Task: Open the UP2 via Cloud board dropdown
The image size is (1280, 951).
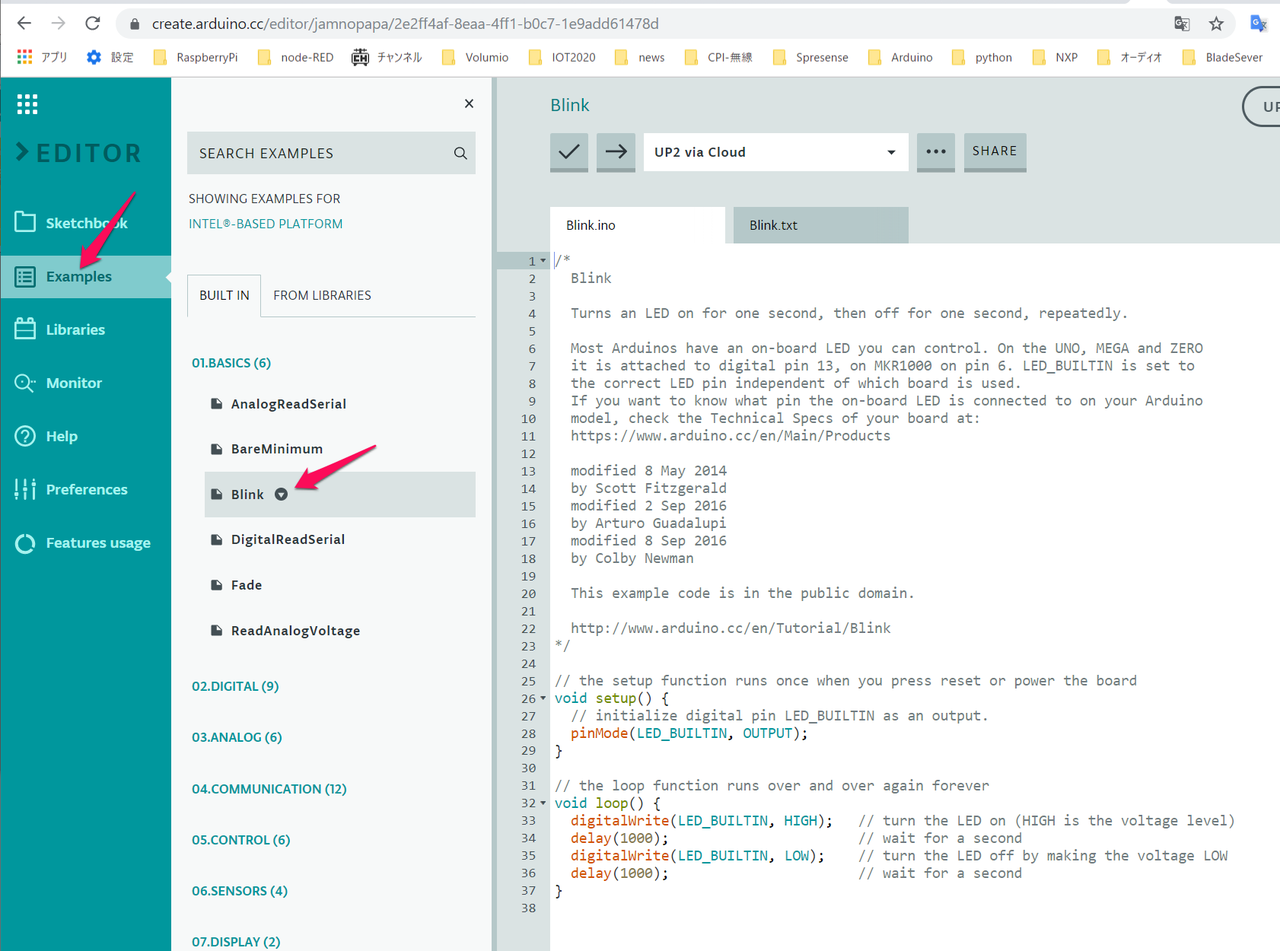Action: (775, 152)
